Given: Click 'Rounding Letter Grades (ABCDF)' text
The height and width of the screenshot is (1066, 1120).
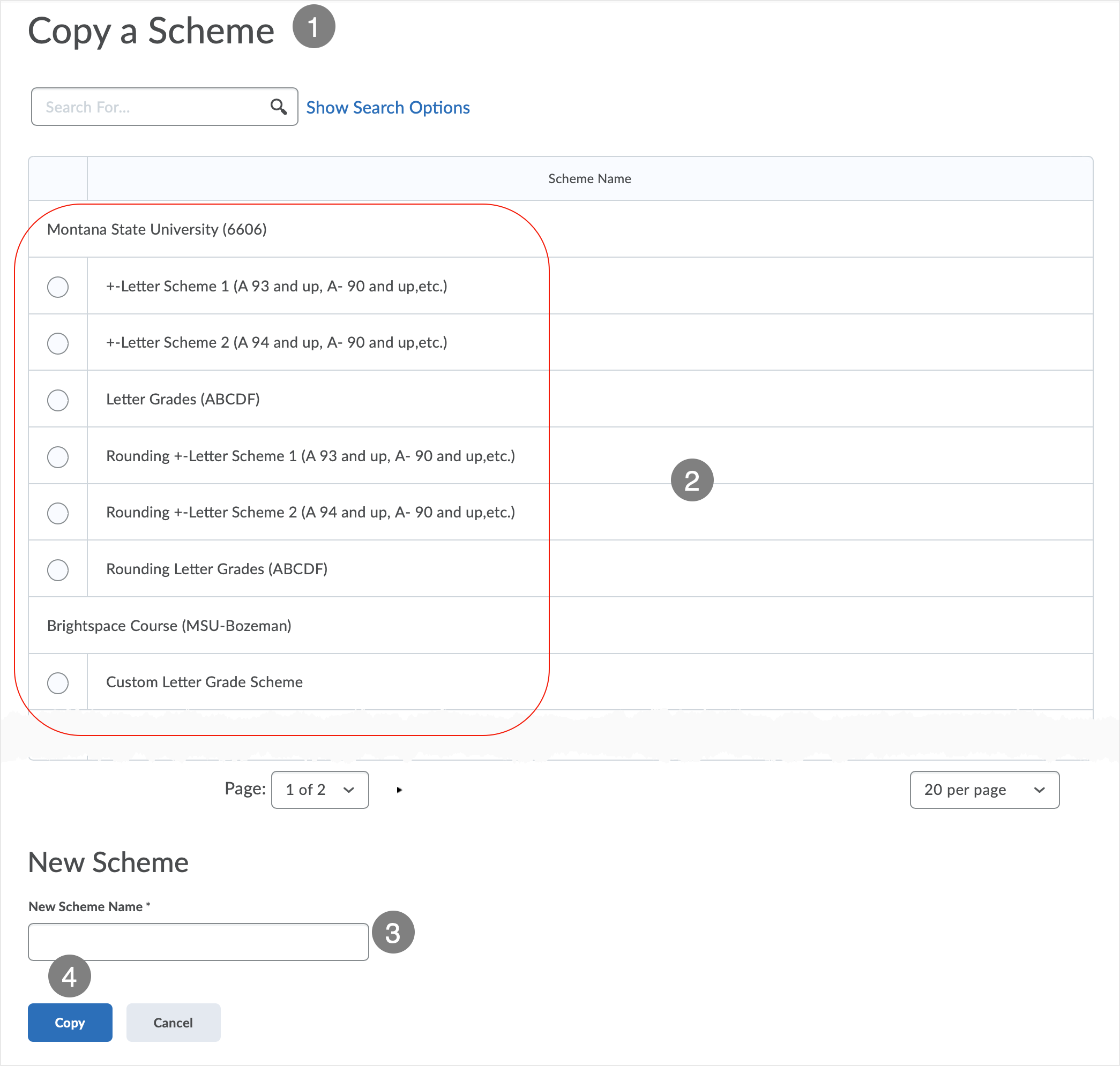Looking at the screenshot, I should [x=216, y=569].
